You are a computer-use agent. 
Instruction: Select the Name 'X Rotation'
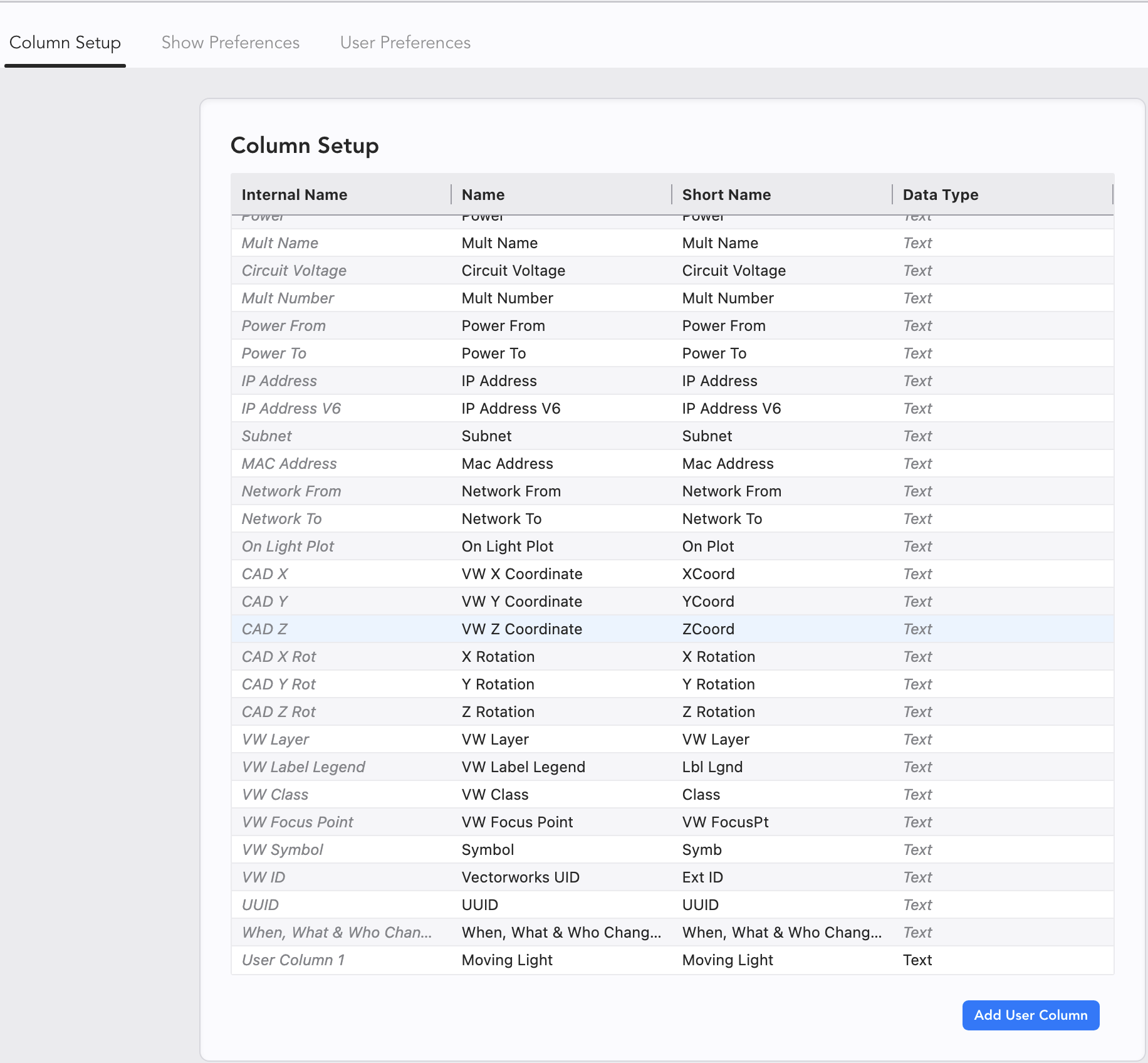pyautogui.click(x=498, y=657)
